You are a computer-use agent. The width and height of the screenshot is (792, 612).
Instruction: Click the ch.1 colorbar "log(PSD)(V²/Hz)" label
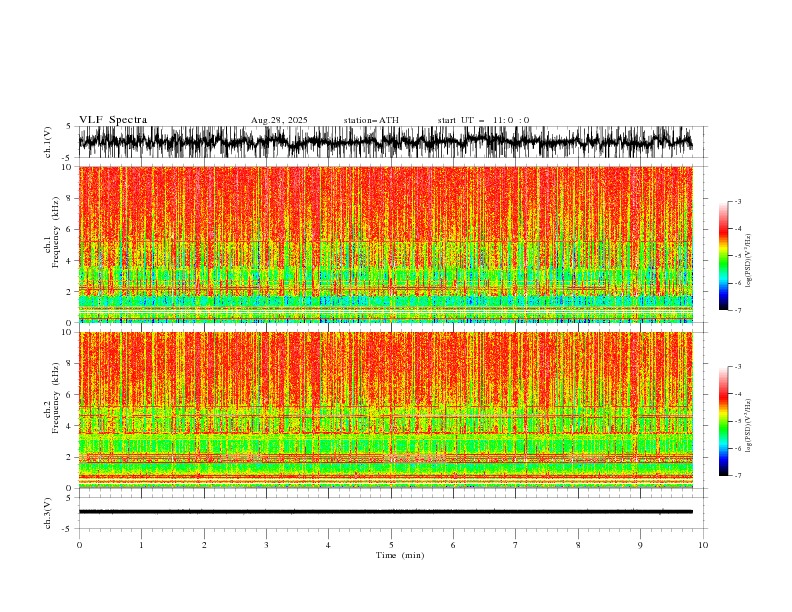pos(749,261)
